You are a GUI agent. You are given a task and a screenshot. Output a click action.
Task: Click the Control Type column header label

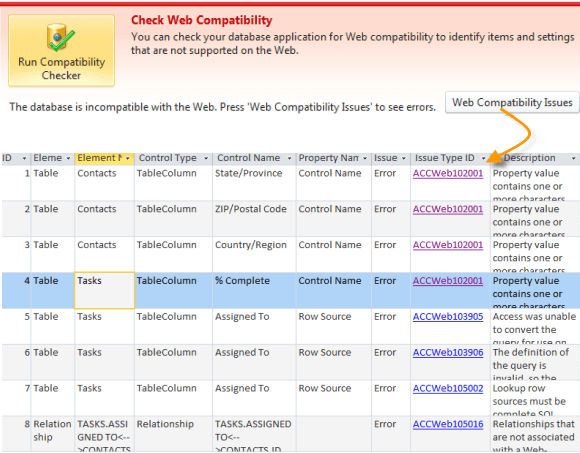click(168, 158)
